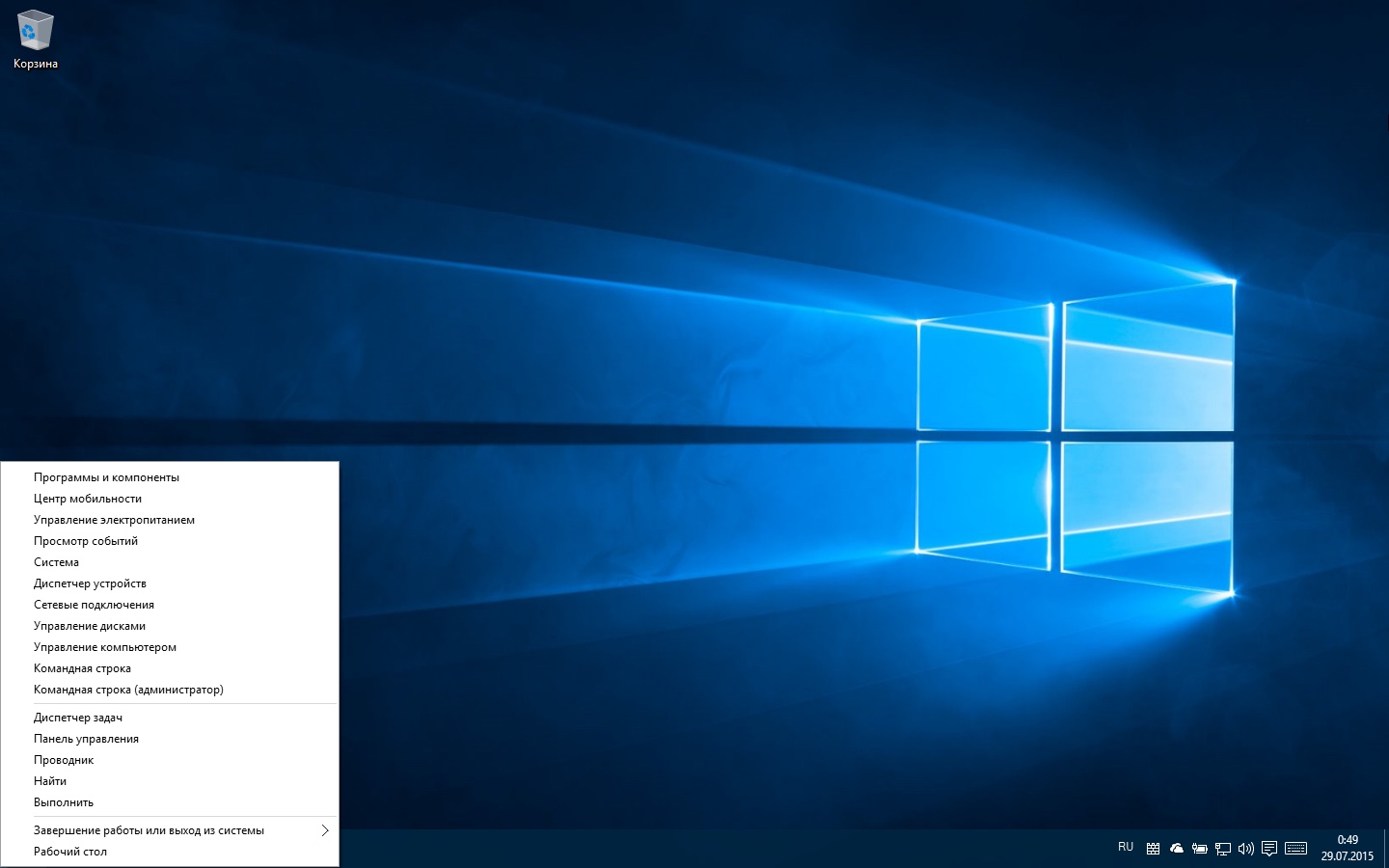Click the battery power tray icon
The width and height of the screenshot is (1389, 868).
(1199, 849)
